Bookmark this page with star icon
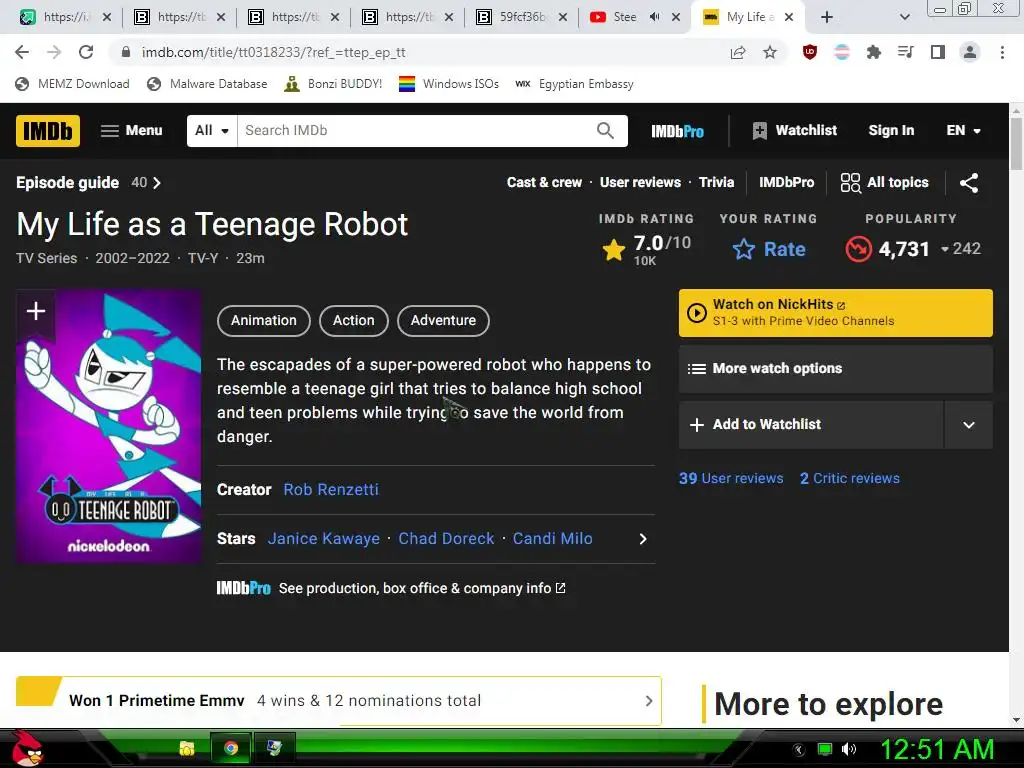This screenshot has width=1024, height=768. (x=770, y=52)
